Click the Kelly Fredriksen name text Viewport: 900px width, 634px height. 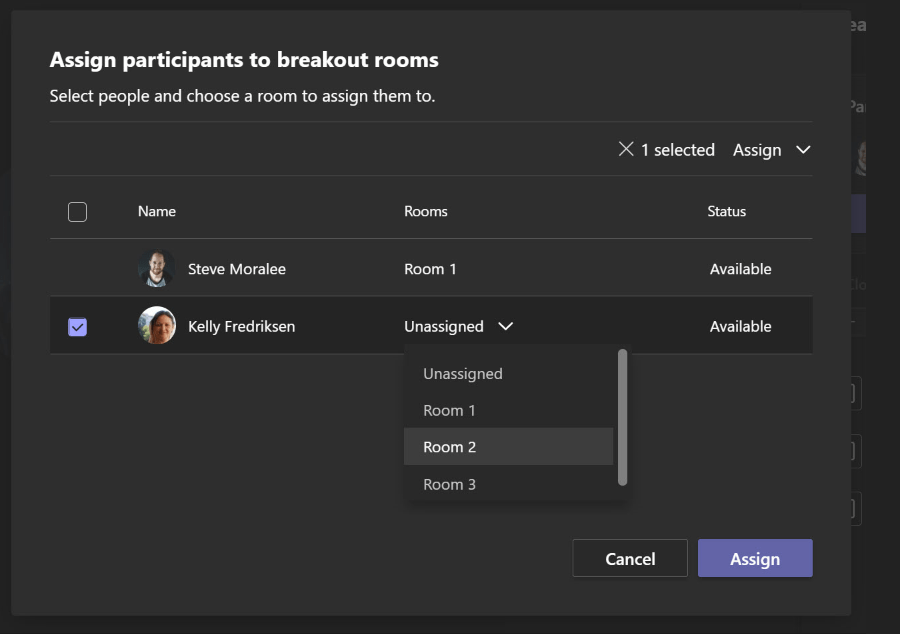pyautogui.click(x=241, y=326)
